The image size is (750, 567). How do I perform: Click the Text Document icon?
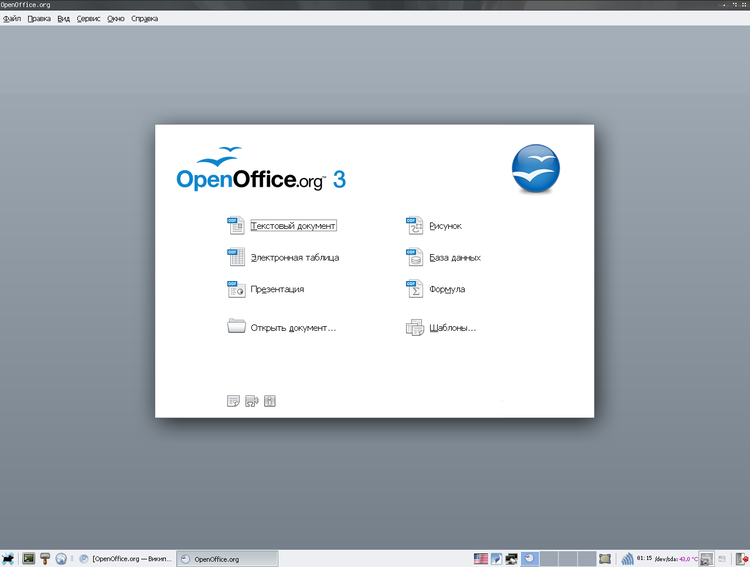[x=236, y=225]
